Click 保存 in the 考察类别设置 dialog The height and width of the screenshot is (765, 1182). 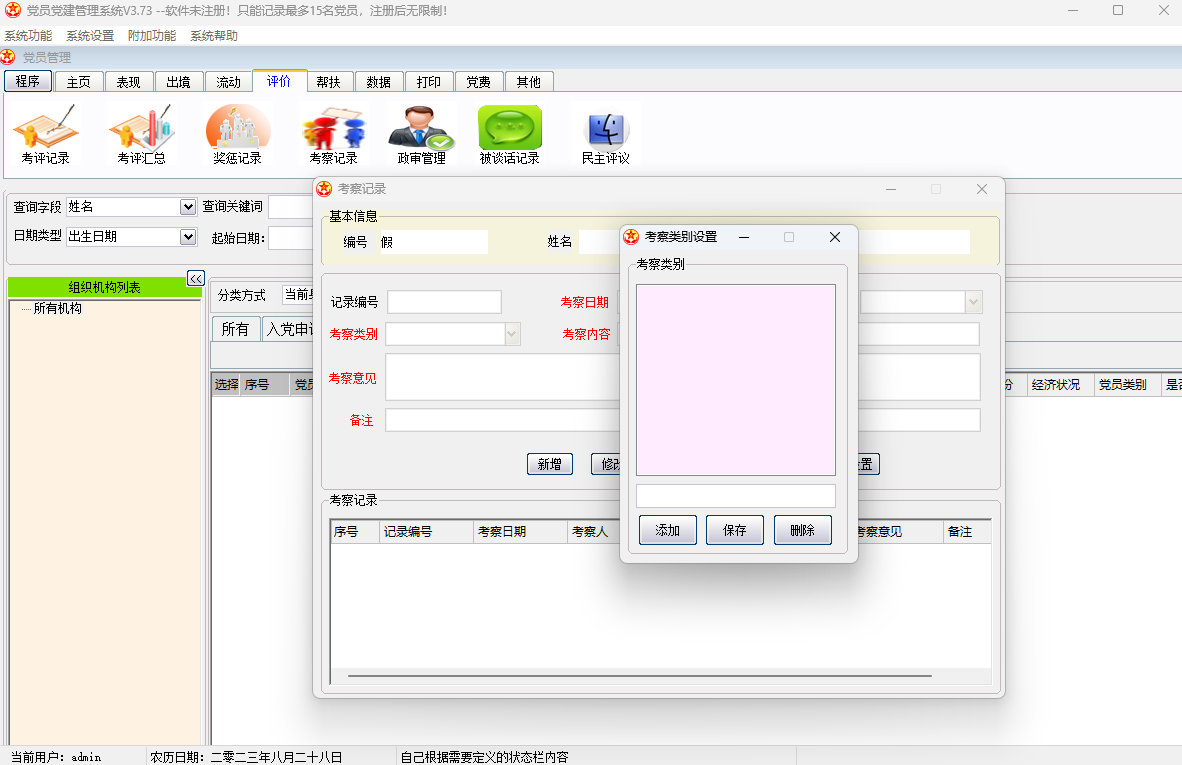coord(735,530)
